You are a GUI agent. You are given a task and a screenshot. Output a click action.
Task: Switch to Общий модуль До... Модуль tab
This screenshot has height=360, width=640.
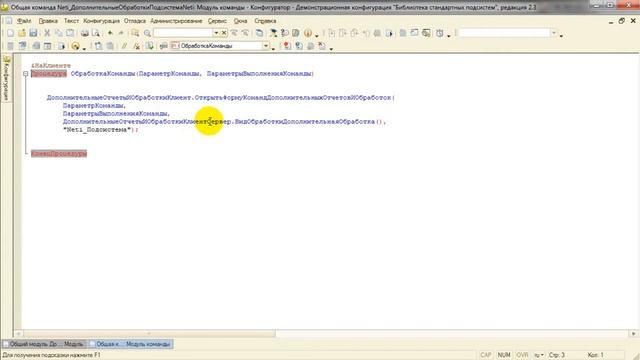click(44, 344)
